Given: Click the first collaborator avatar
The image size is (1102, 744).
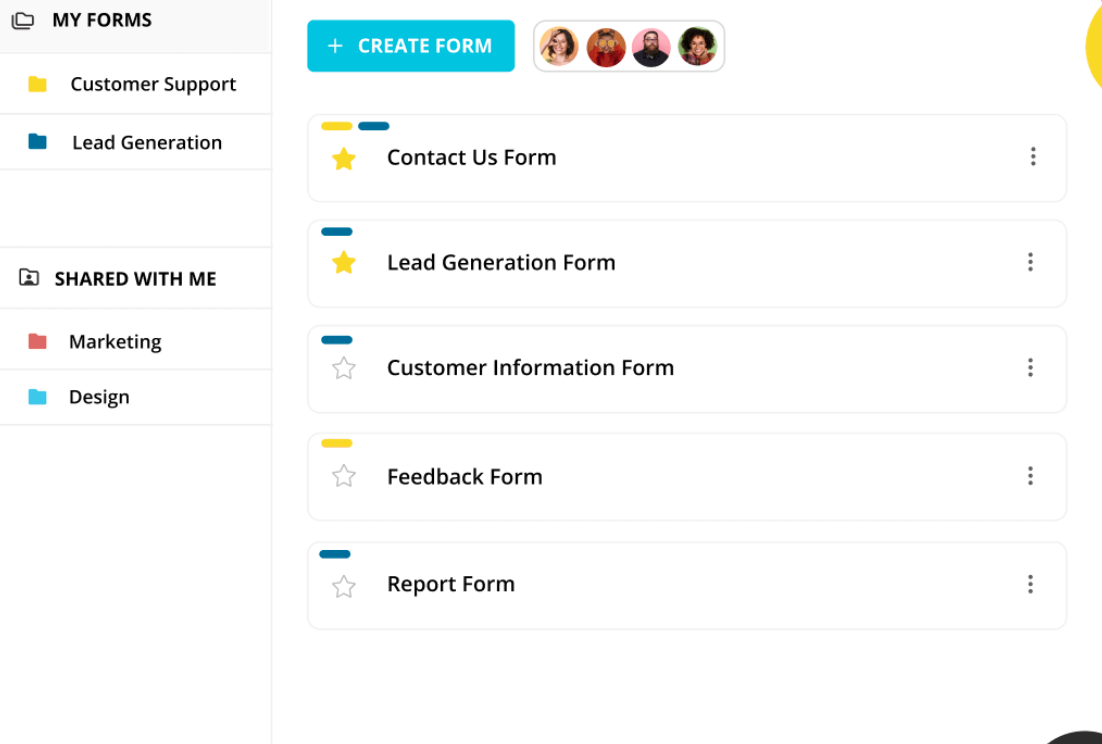Looking at the screenshot, I should click(559, 46).
